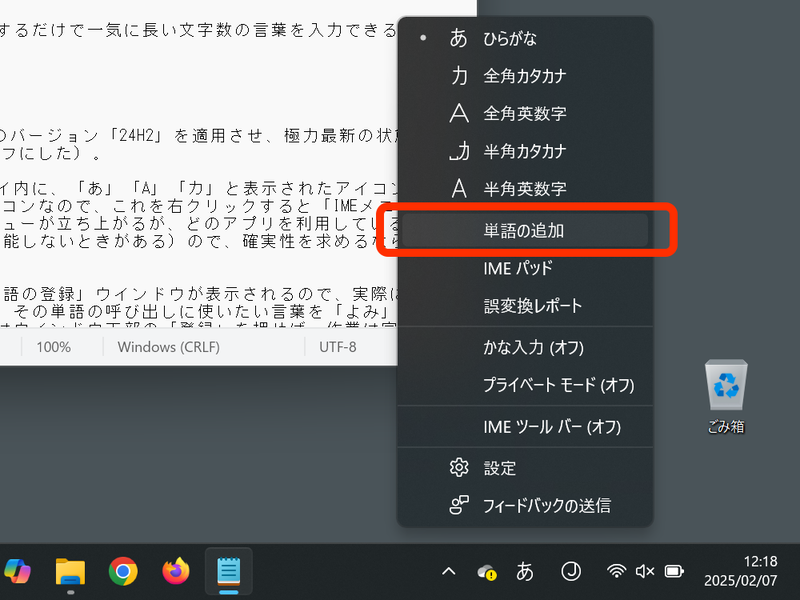Launch Google Chrome from the taskbar
Viewport: 800px width, 600px height.
(122, 572)
